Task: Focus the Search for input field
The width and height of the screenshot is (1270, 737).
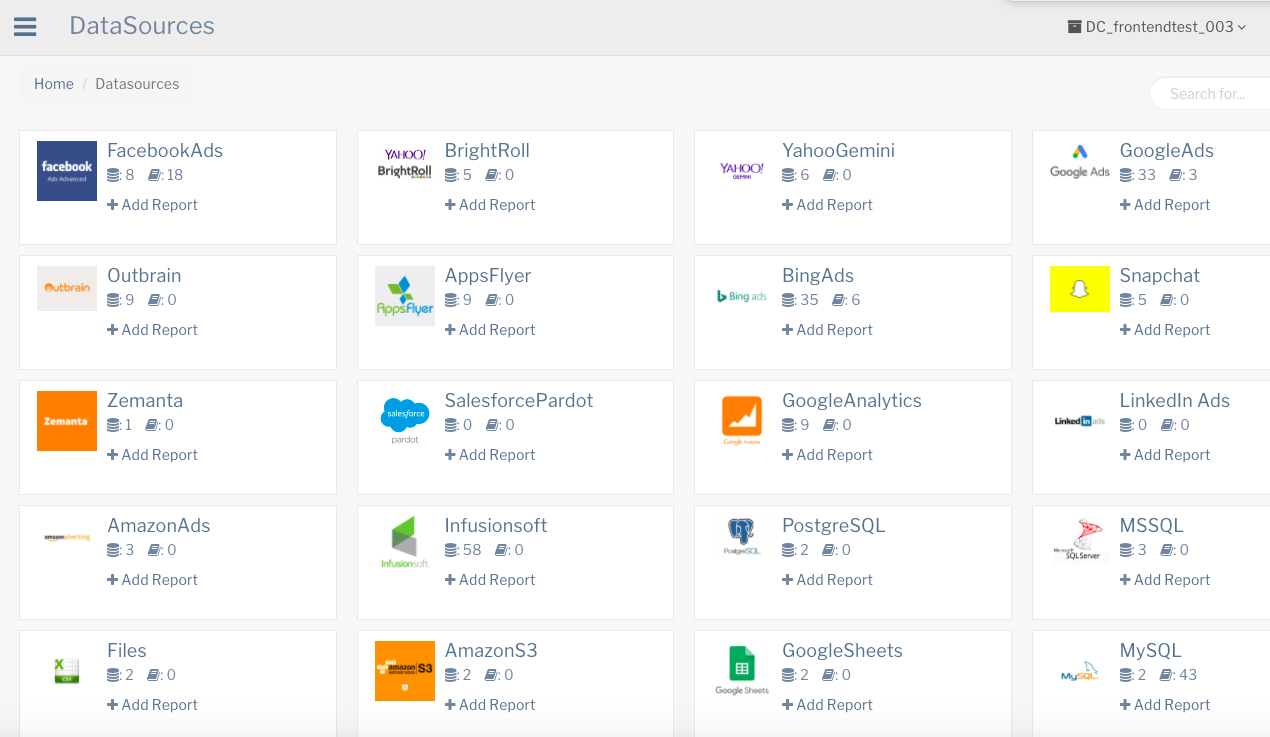Action: [1210, 94]
